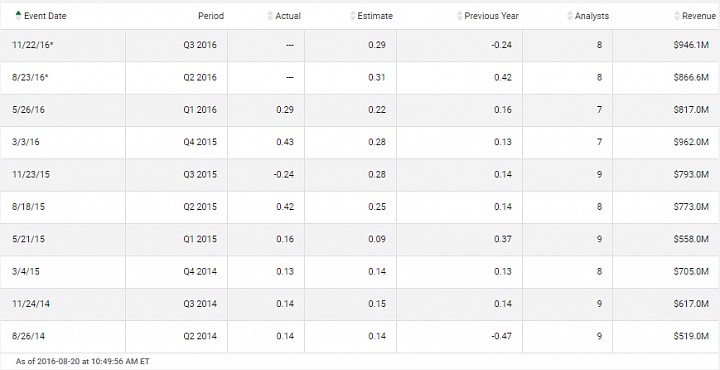Select the Event Date header label
Image resolution: width=720 pixels, height=370 pixels.
pyautogui.click(x=45, y=16)
